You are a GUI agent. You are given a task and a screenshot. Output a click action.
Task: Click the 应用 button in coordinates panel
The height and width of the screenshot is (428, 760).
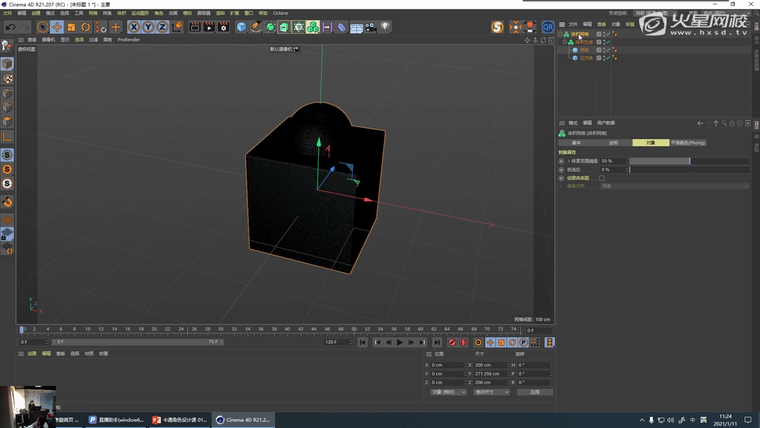pos(535,392)
